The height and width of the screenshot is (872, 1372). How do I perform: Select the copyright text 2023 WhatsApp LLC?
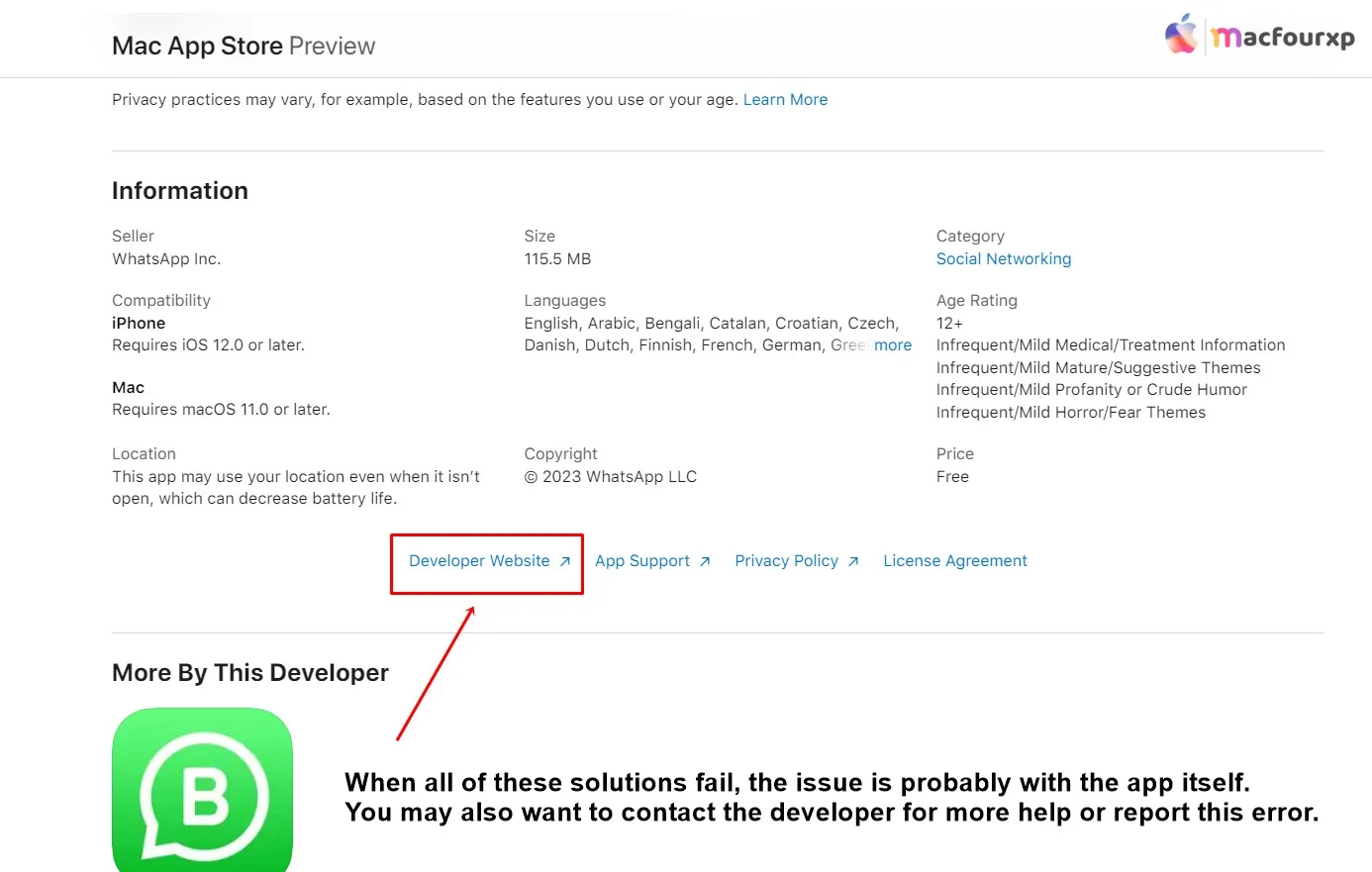tap(611, 477)
